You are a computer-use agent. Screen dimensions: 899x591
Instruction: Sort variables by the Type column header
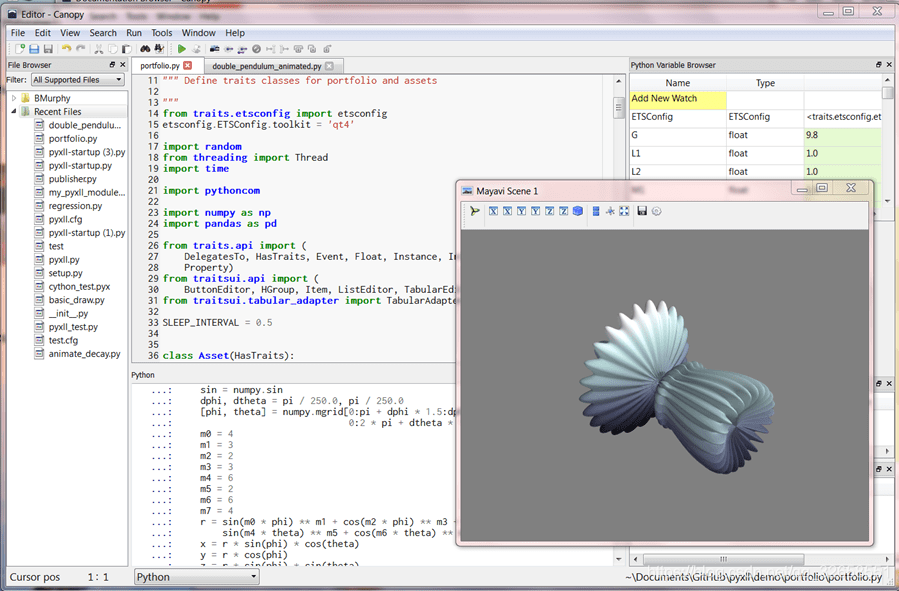tap(765, 83)
